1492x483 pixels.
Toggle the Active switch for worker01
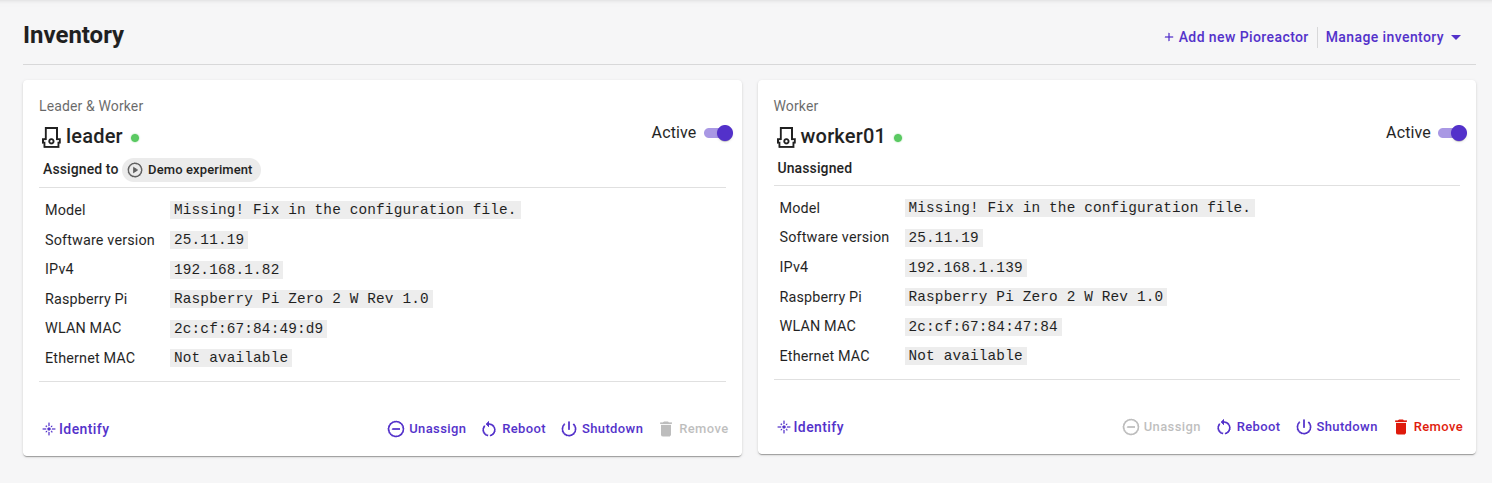click(1452, 133)
